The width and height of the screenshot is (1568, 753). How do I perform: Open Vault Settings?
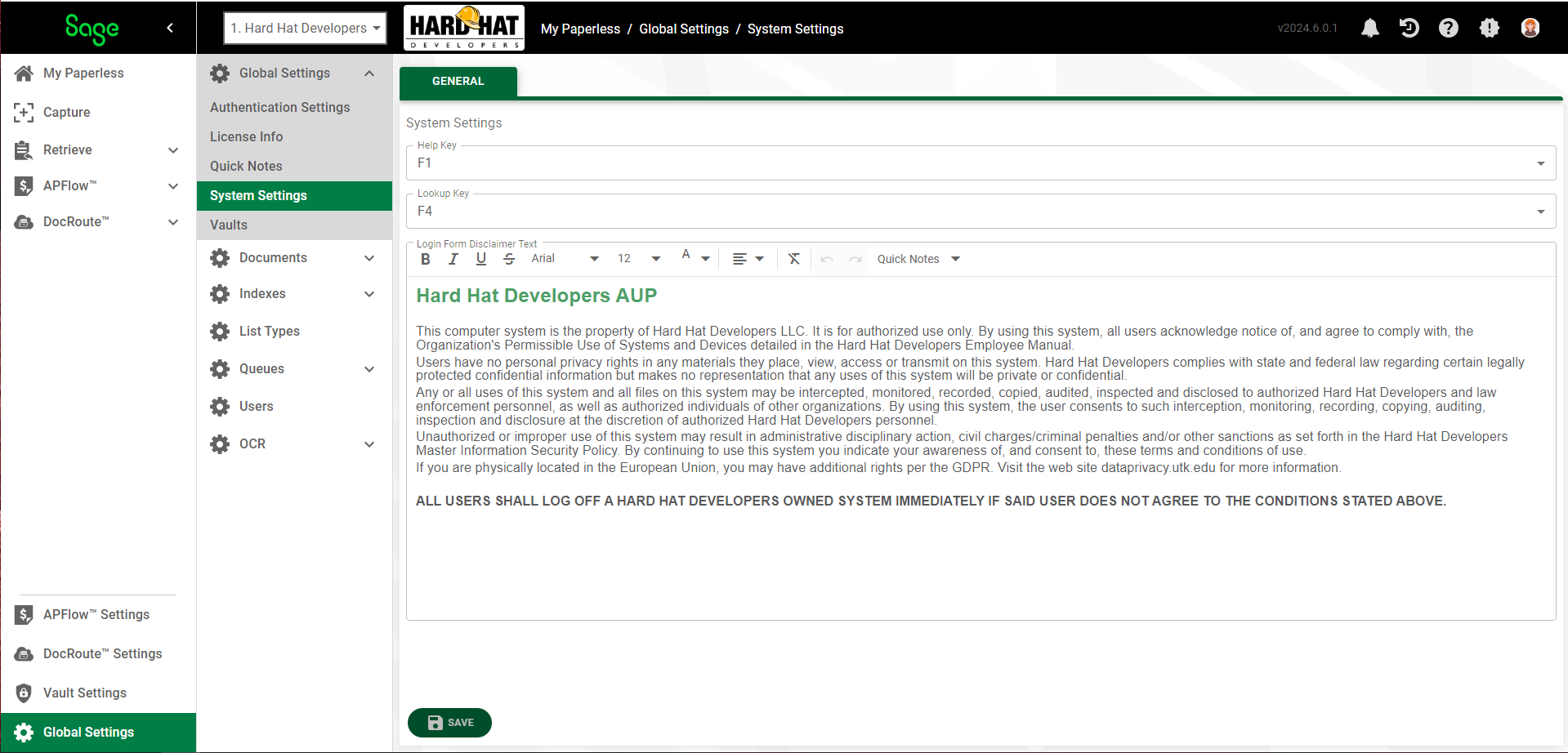[98, 693]
